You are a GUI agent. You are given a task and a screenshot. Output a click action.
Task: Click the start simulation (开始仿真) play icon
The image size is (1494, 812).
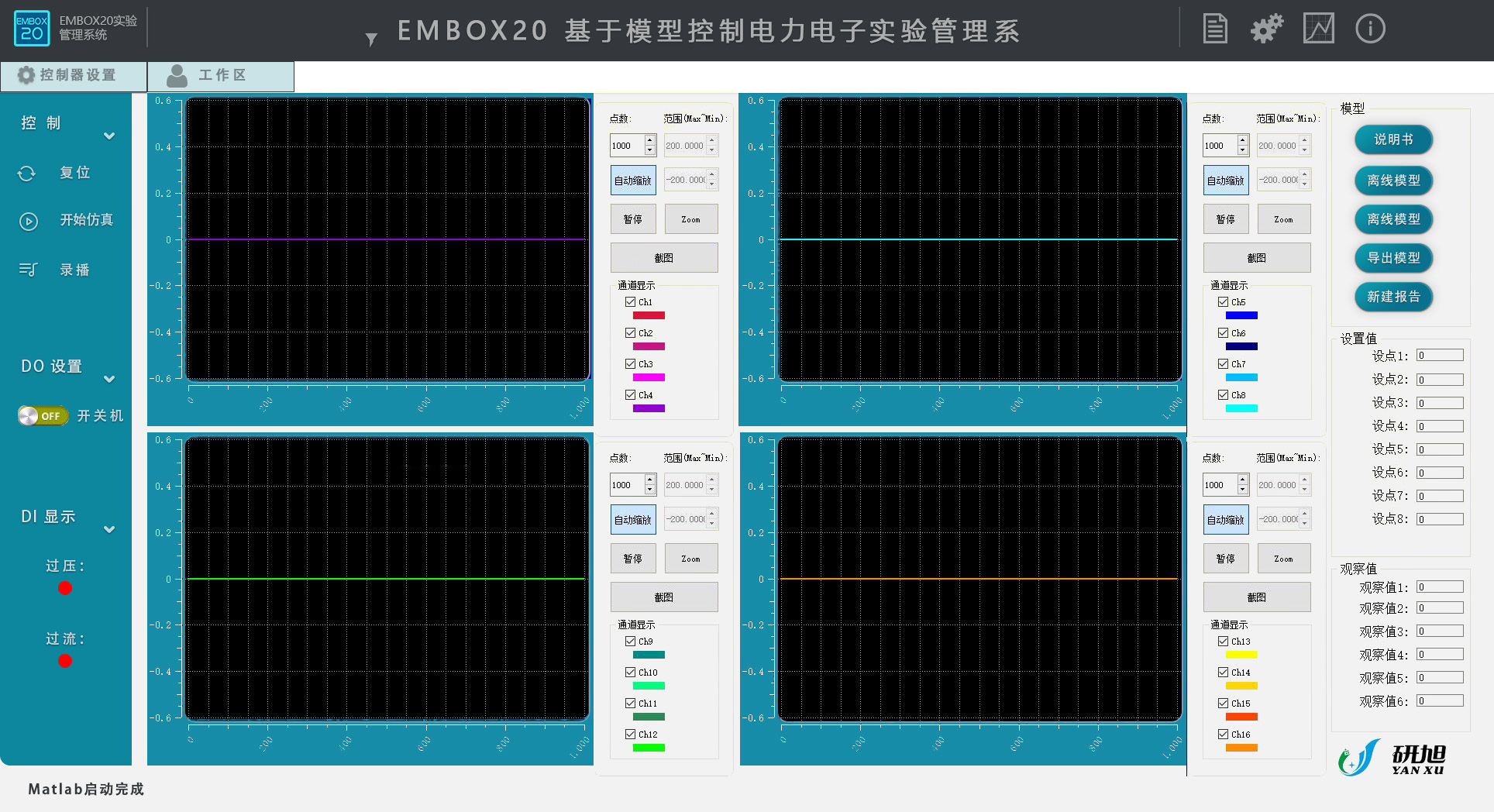[28, 222]
